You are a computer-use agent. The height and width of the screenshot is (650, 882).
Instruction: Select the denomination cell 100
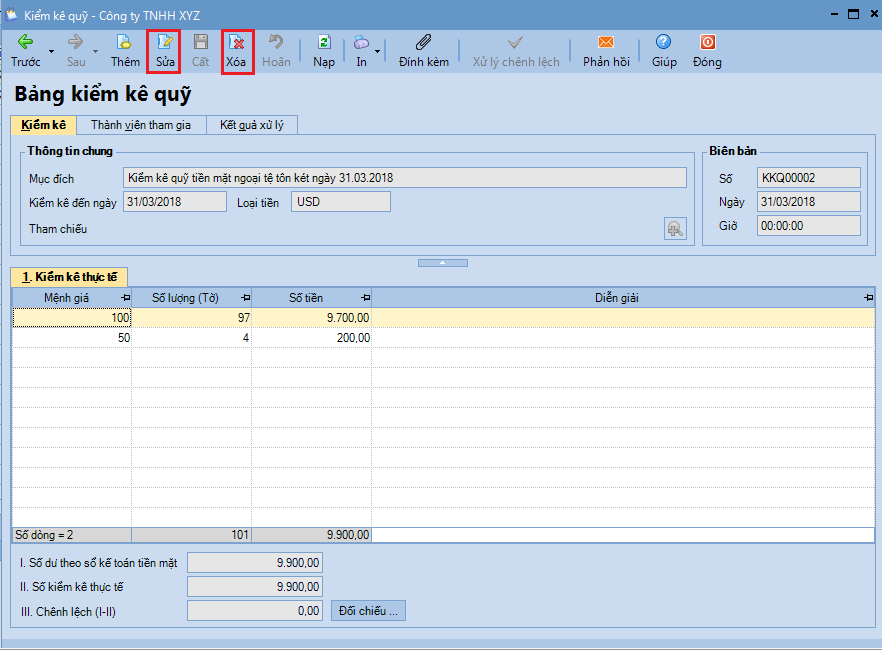tap(72, 318)
